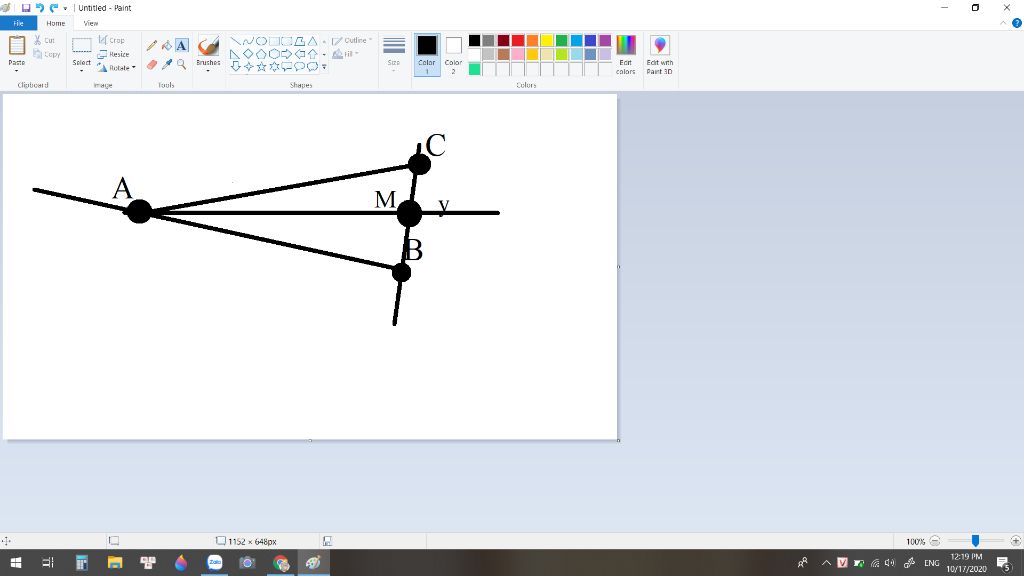Screen dimensions: 1024x576
Task: Open the shape Fill dropdown
Action: pos(346,54)
